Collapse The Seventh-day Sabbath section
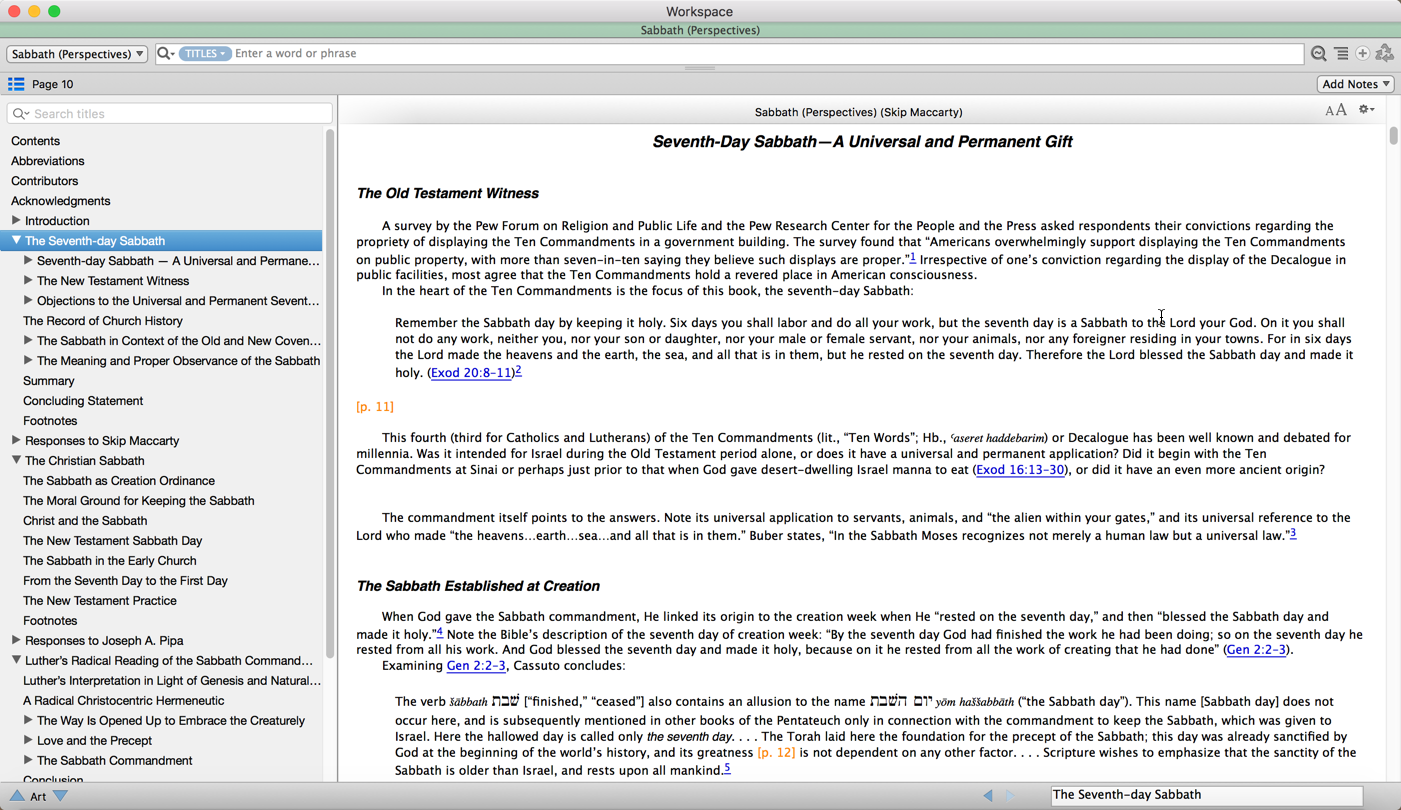The image size is (1401, 810). point(16,240)
